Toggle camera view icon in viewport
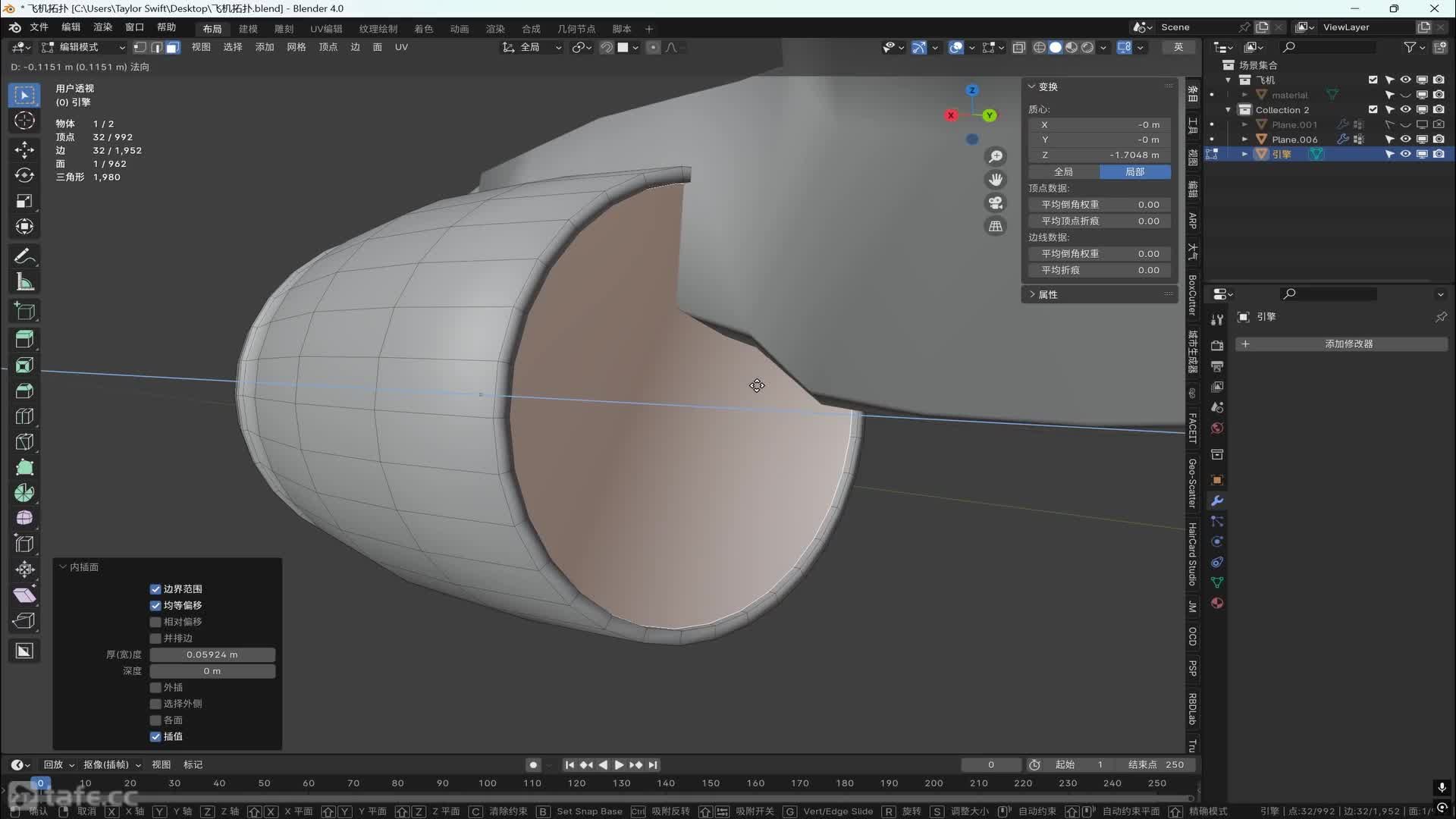 click(995, 203)
